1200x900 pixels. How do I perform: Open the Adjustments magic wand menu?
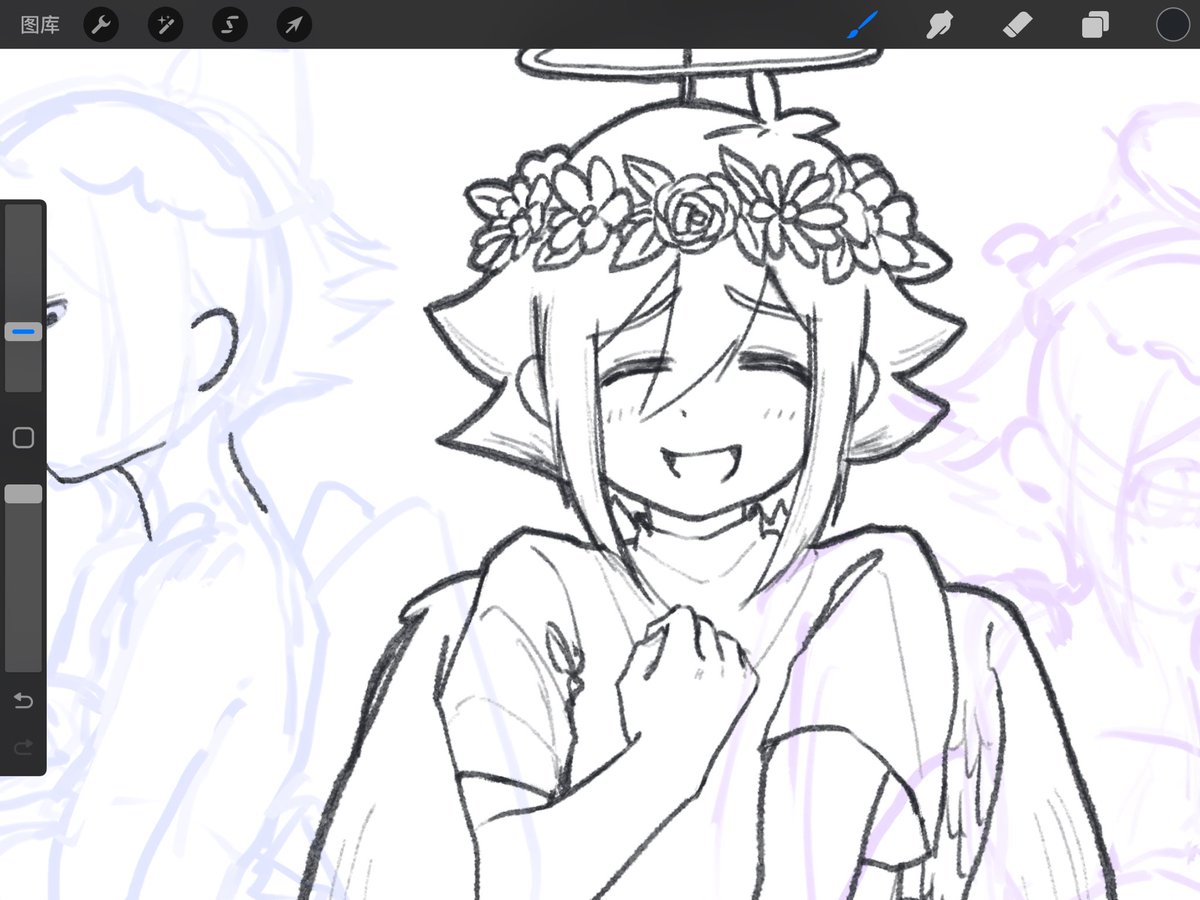tap(165, 25)
